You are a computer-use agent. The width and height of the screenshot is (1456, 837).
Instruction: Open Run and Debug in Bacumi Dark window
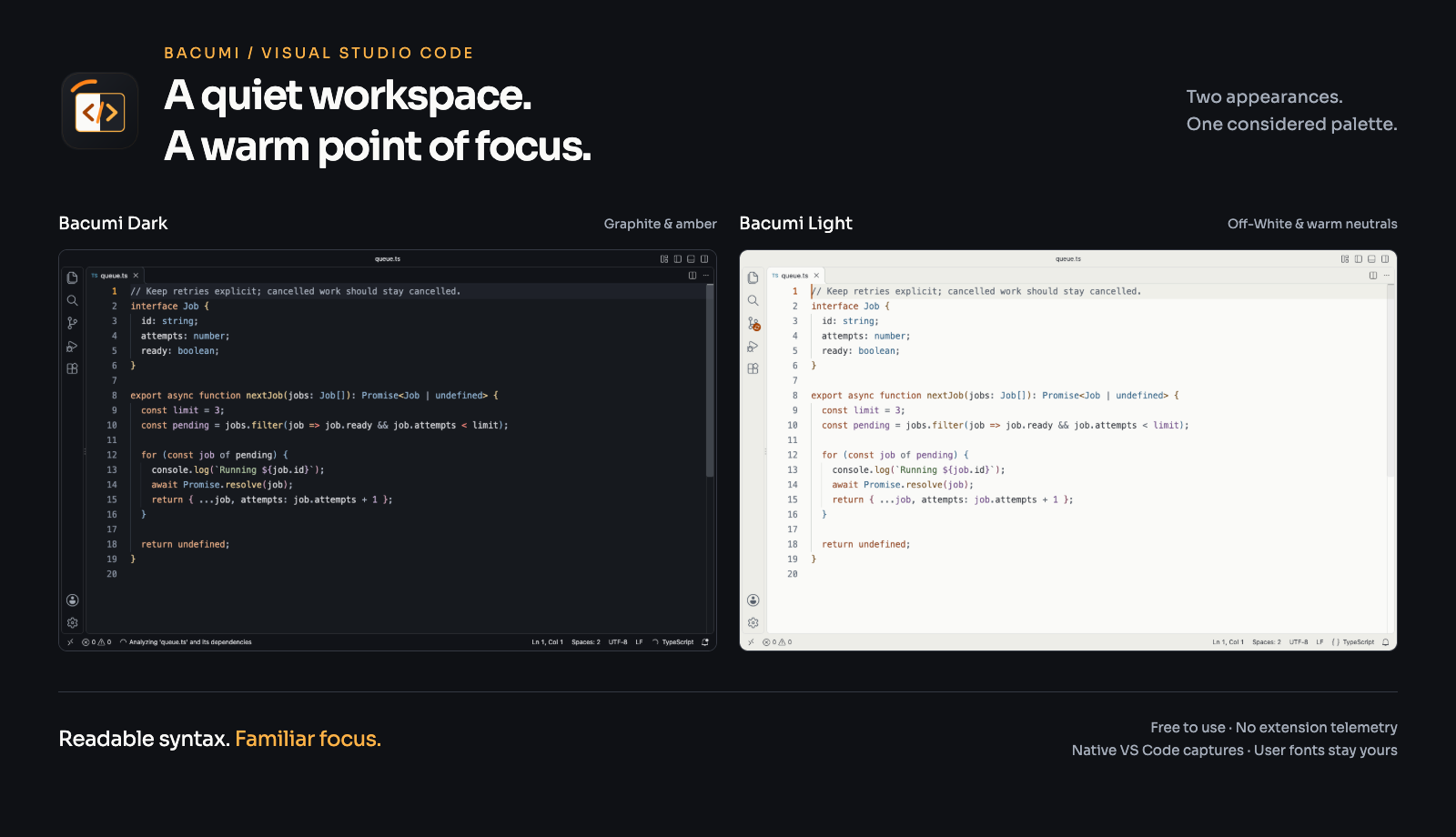(72, 347)
